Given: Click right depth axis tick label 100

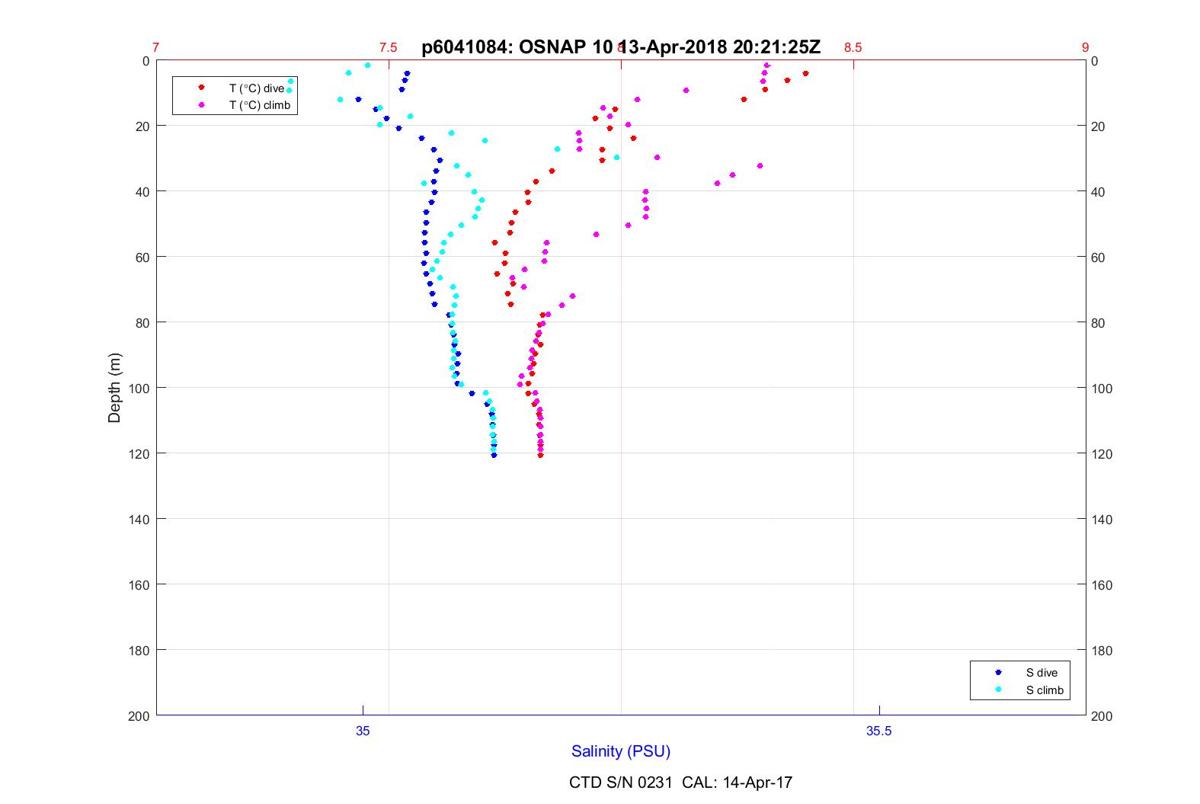Looking at the screenshot, I should coord(1102,388).
